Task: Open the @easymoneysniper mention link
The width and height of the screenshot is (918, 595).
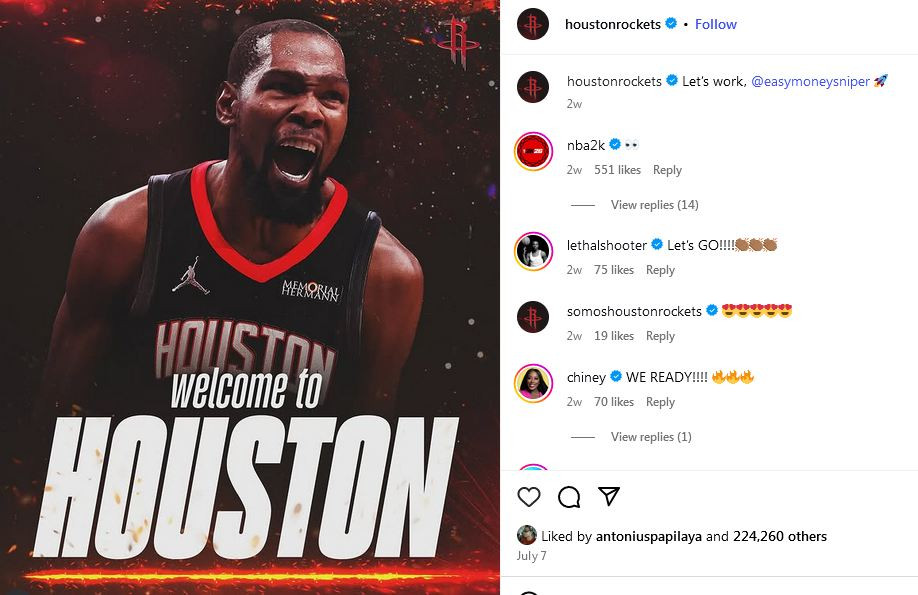Action: 810,81
